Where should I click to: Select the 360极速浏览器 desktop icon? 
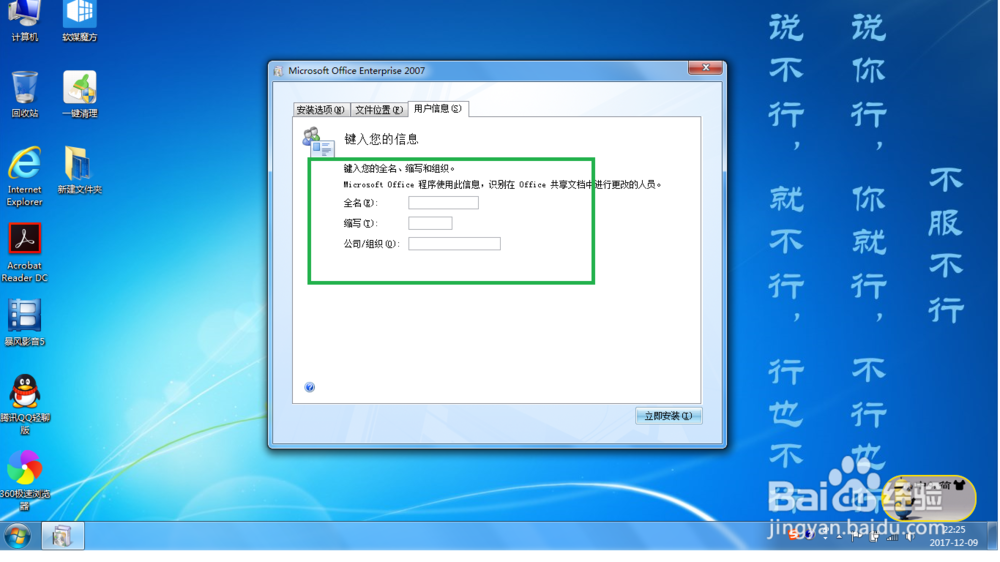[x=24, y=480]
